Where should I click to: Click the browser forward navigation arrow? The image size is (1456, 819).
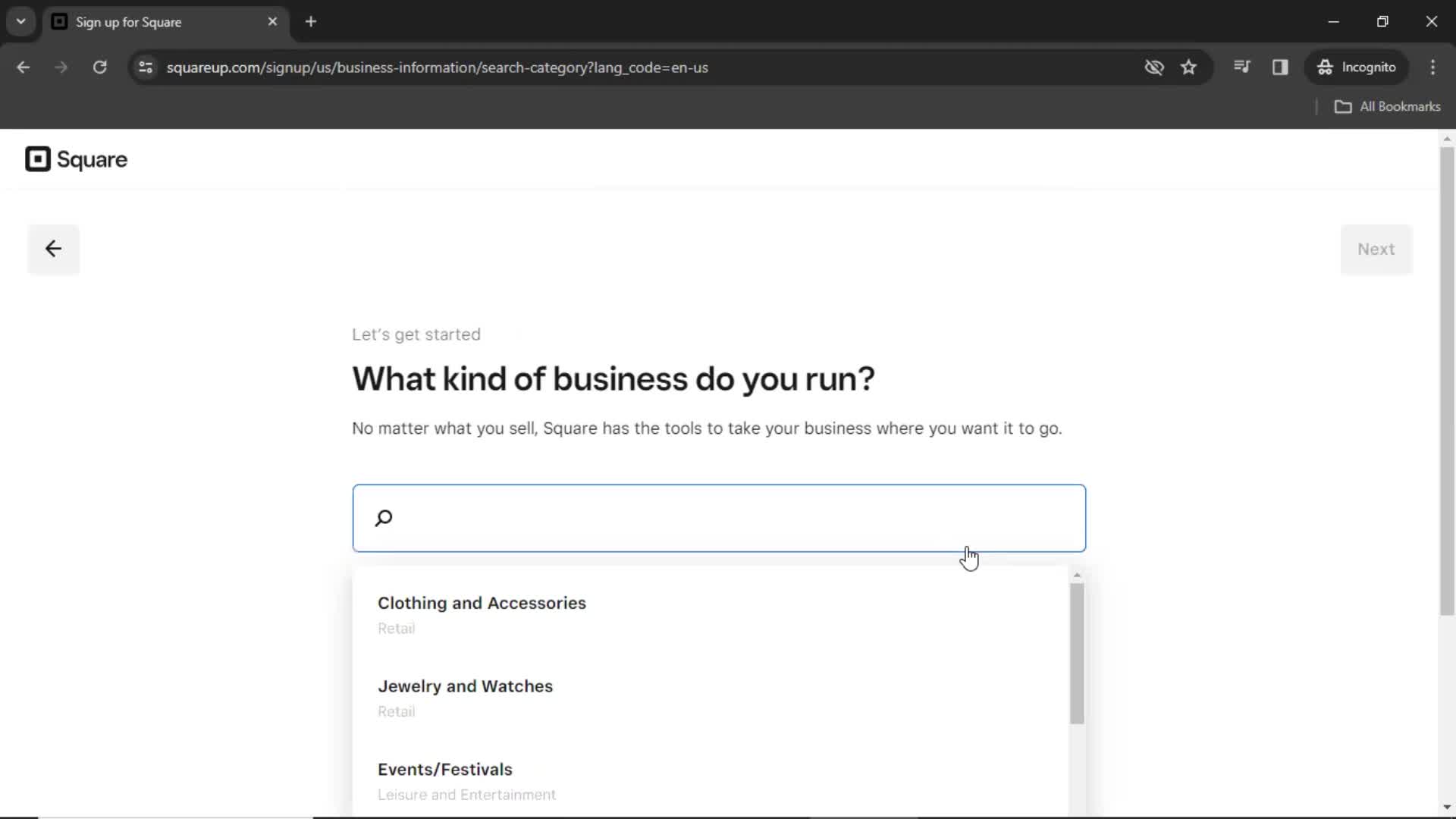coord(61,67)
